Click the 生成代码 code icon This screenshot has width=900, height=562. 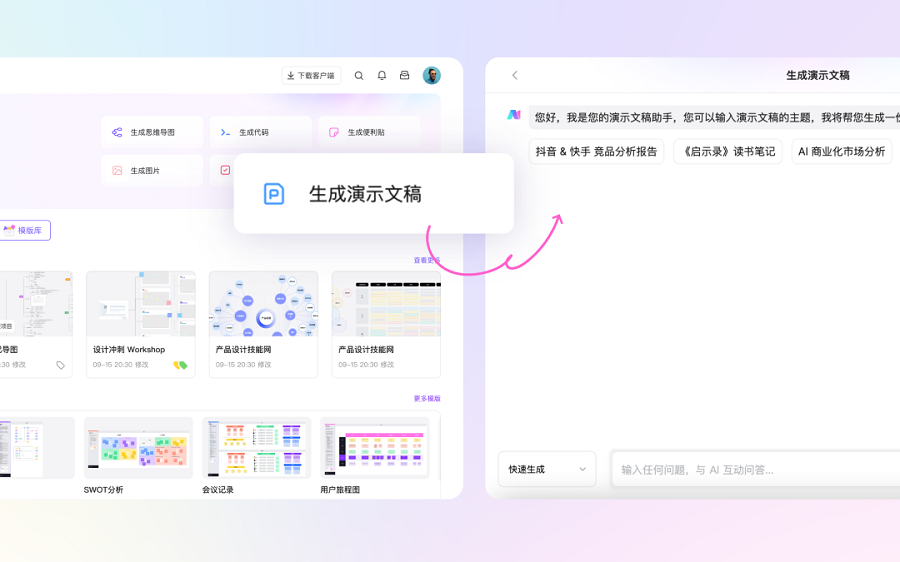click(x=226, y=132)
